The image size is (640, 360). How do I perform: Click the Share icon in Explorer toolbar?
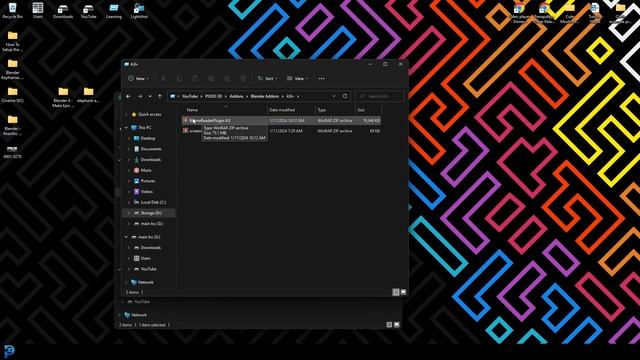[227, 78]
